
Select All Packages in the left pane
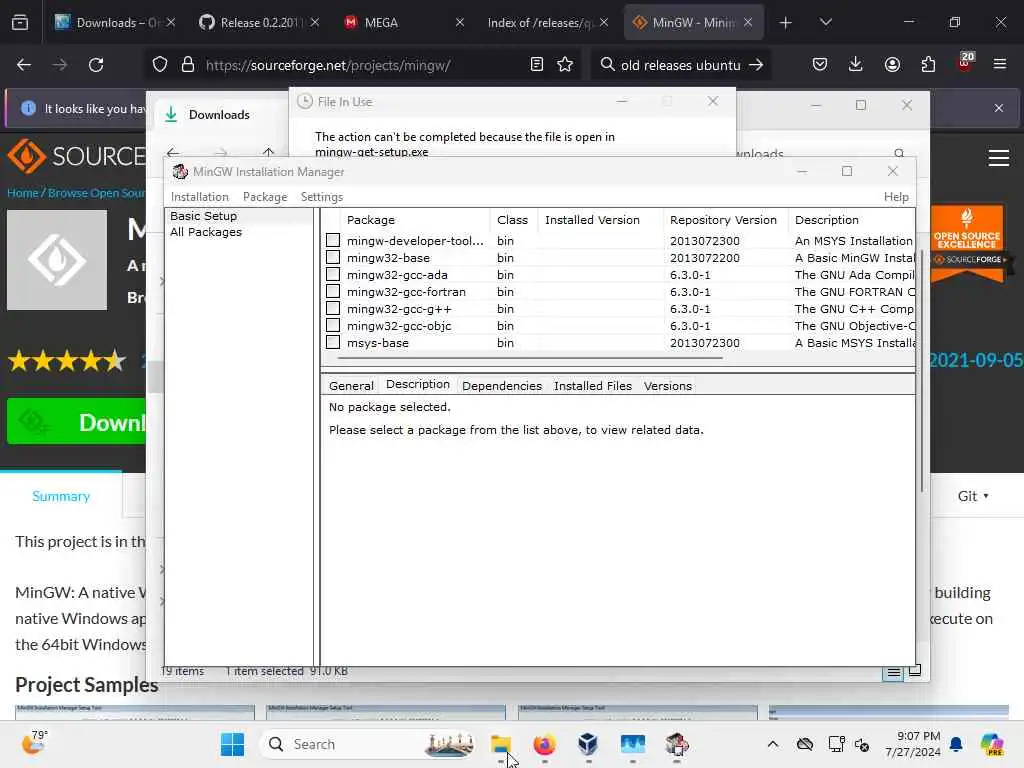(x=206, y=232)
